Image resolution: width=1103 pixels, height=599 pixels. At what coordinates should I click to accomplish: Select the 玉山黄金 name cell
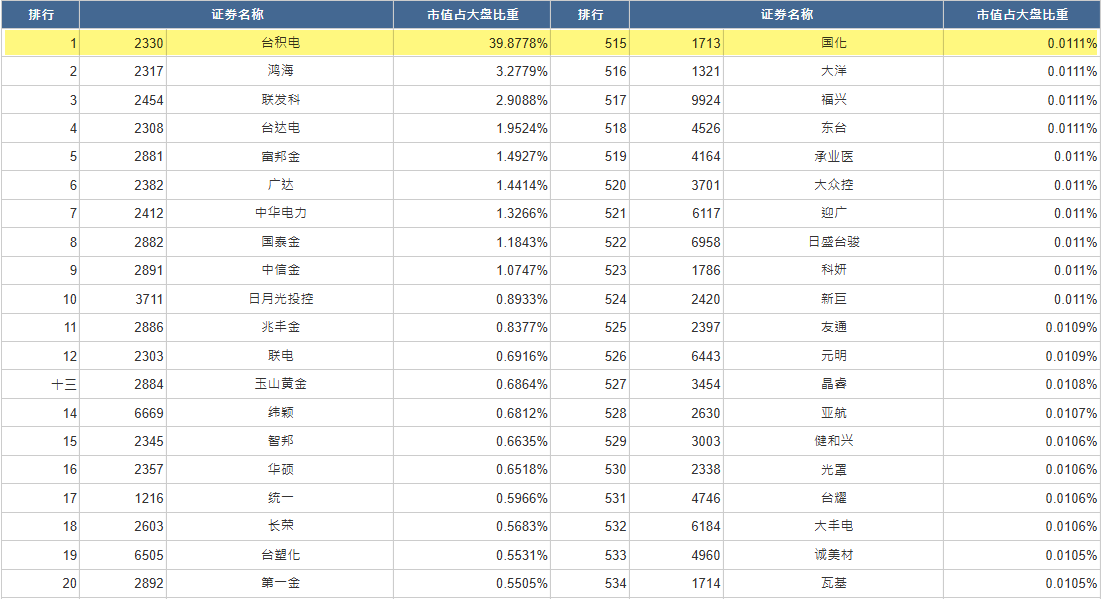tap(280, 384)
